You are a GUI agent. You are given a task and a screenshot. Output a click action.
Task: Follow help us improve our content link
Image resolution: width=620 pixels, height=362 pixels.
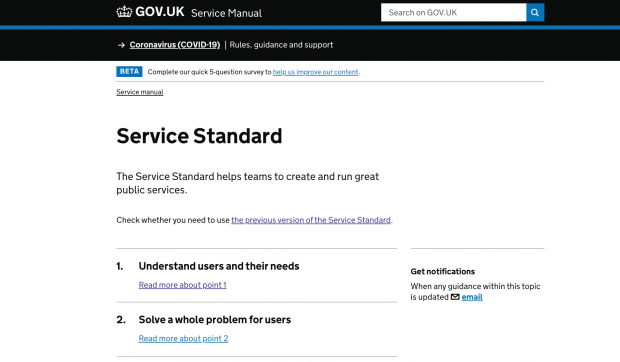[316, 72]
